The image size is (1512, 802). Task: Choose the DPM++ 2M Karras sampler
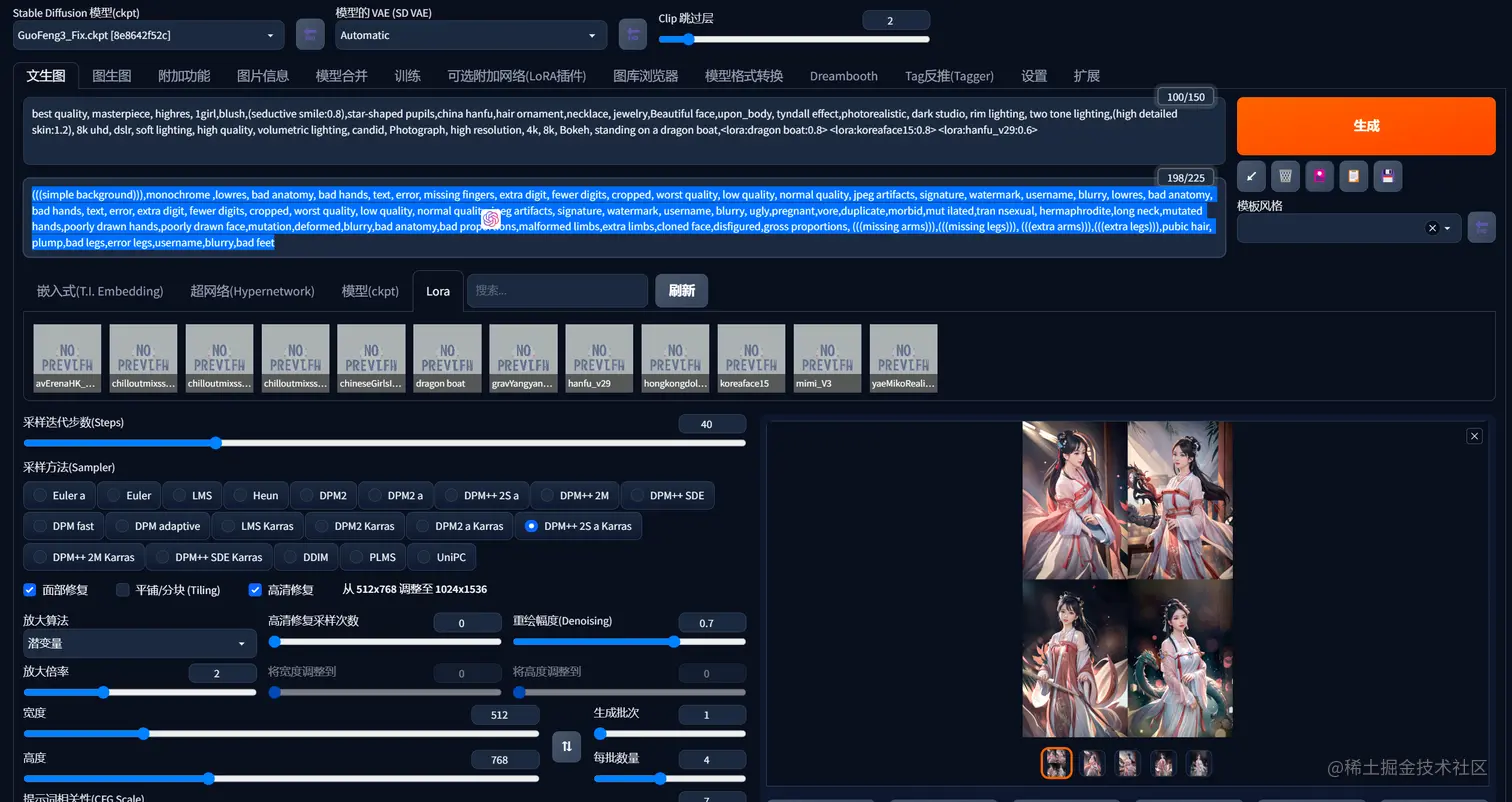tap(84, 557)
